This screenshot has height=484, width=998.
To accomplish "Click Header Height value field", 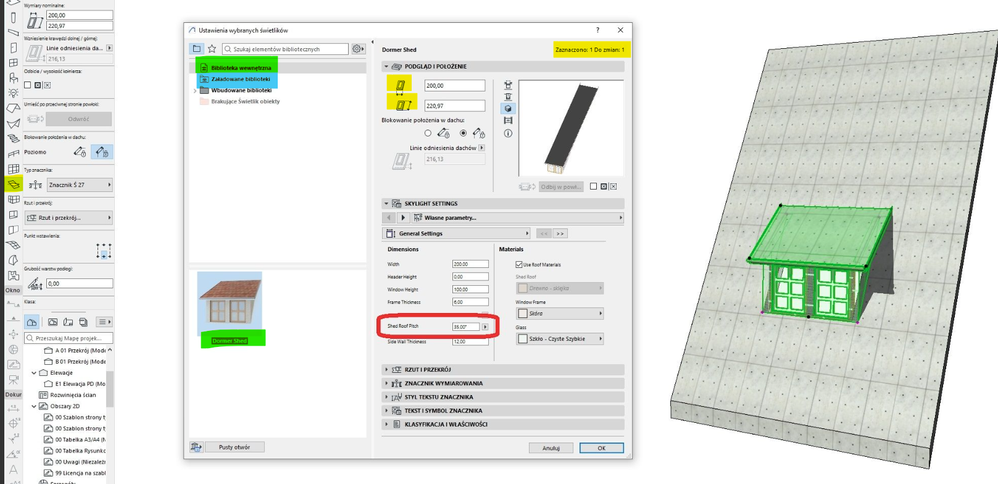I will [470, 276].
